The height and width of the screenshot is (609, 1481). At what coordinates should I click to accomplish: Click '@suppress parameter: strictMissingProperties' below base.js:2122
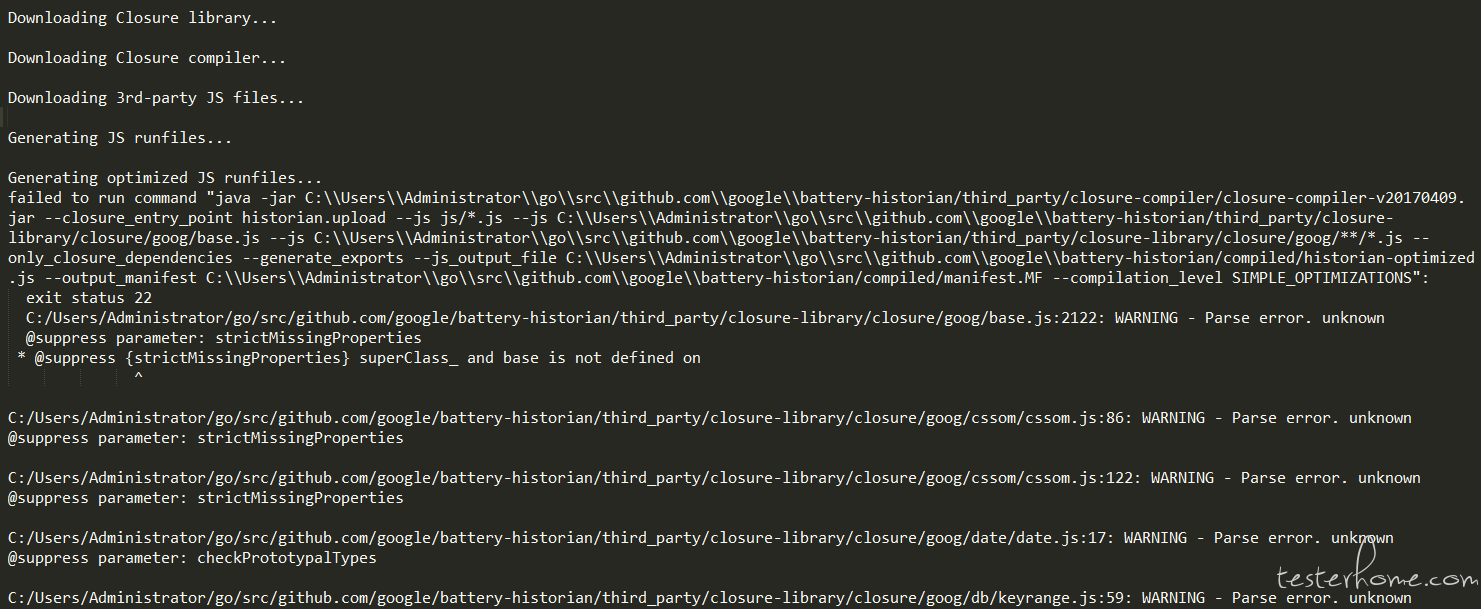224,338
